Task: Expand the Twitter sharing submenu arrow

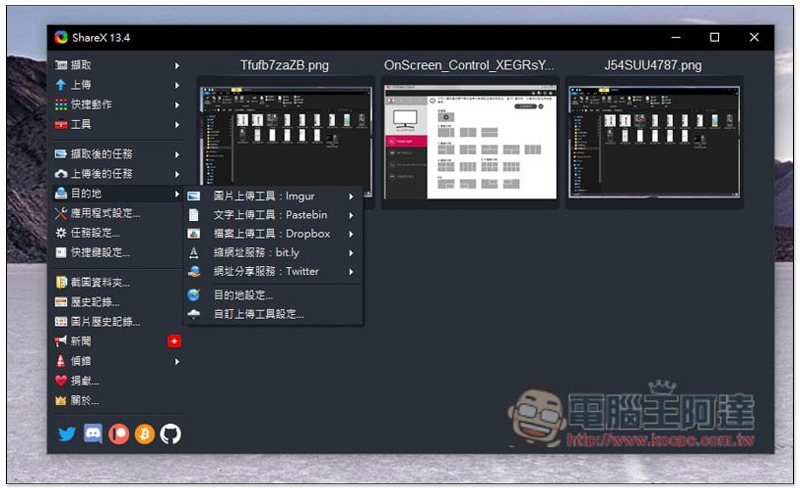Action: (351, 272)
